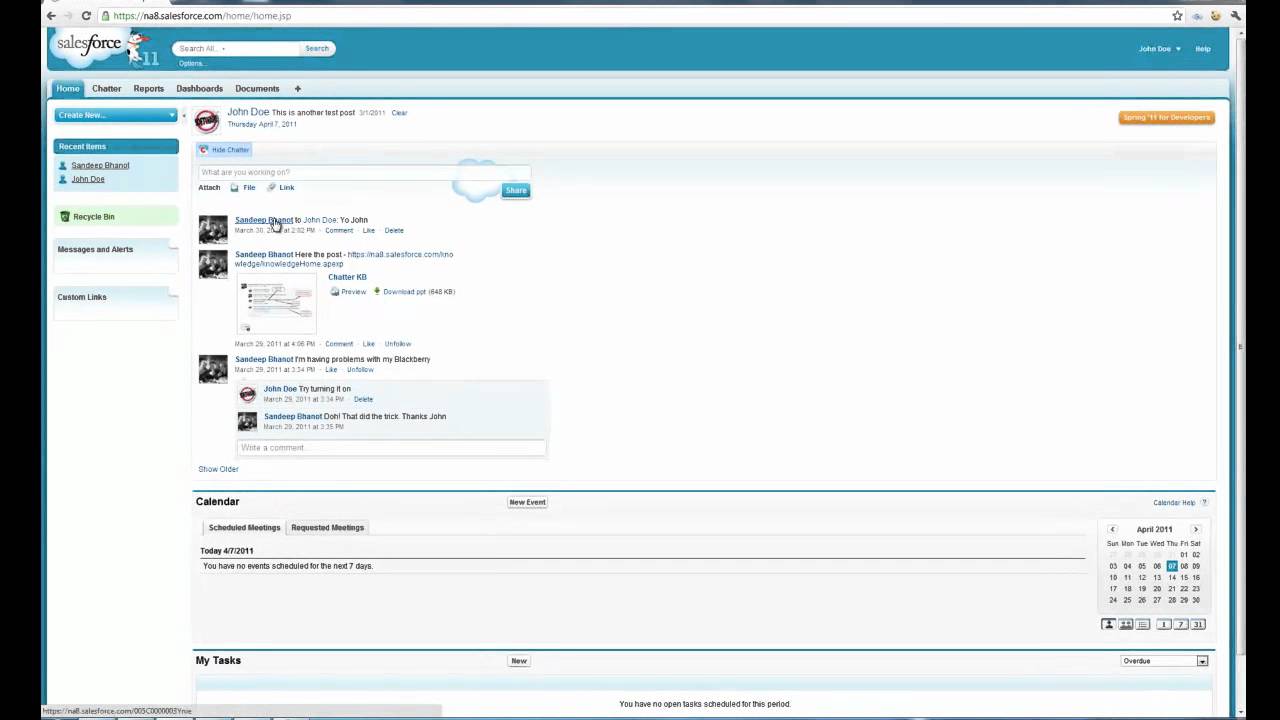Open the Reports tab
The width and height of the screenshot is (1280, 720).
tap(149, 89)
